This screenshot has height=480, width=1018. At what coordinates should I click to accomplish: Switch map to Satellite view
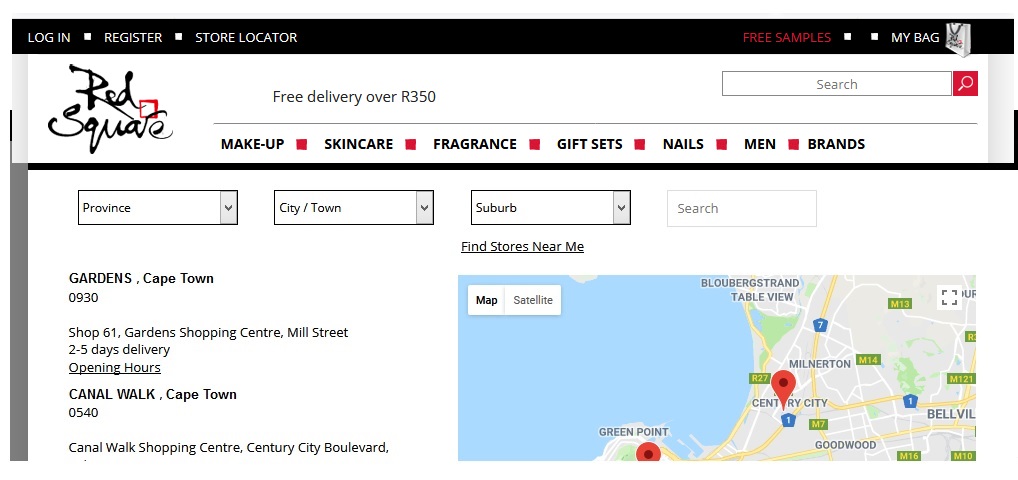pyautogui.click(x=532, y=300)
